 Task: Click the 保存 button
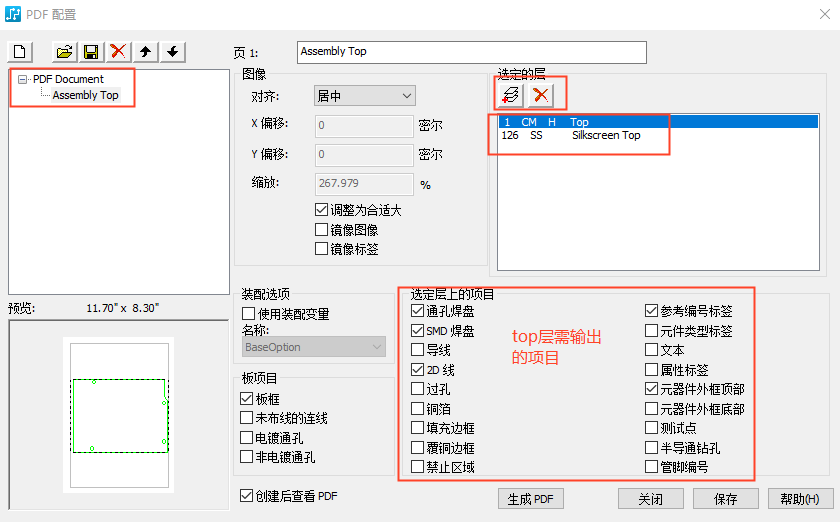coord(725,499)
